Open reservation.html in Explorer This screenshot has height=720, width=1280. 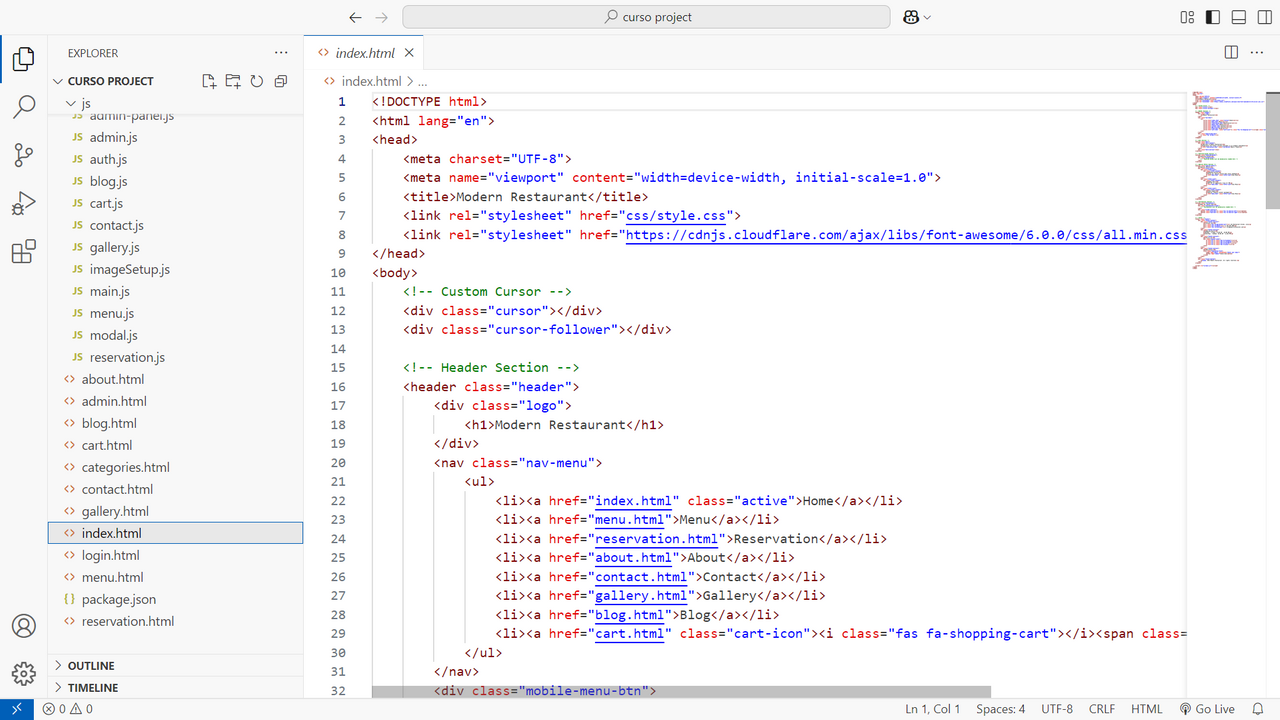tap(175, 621)
